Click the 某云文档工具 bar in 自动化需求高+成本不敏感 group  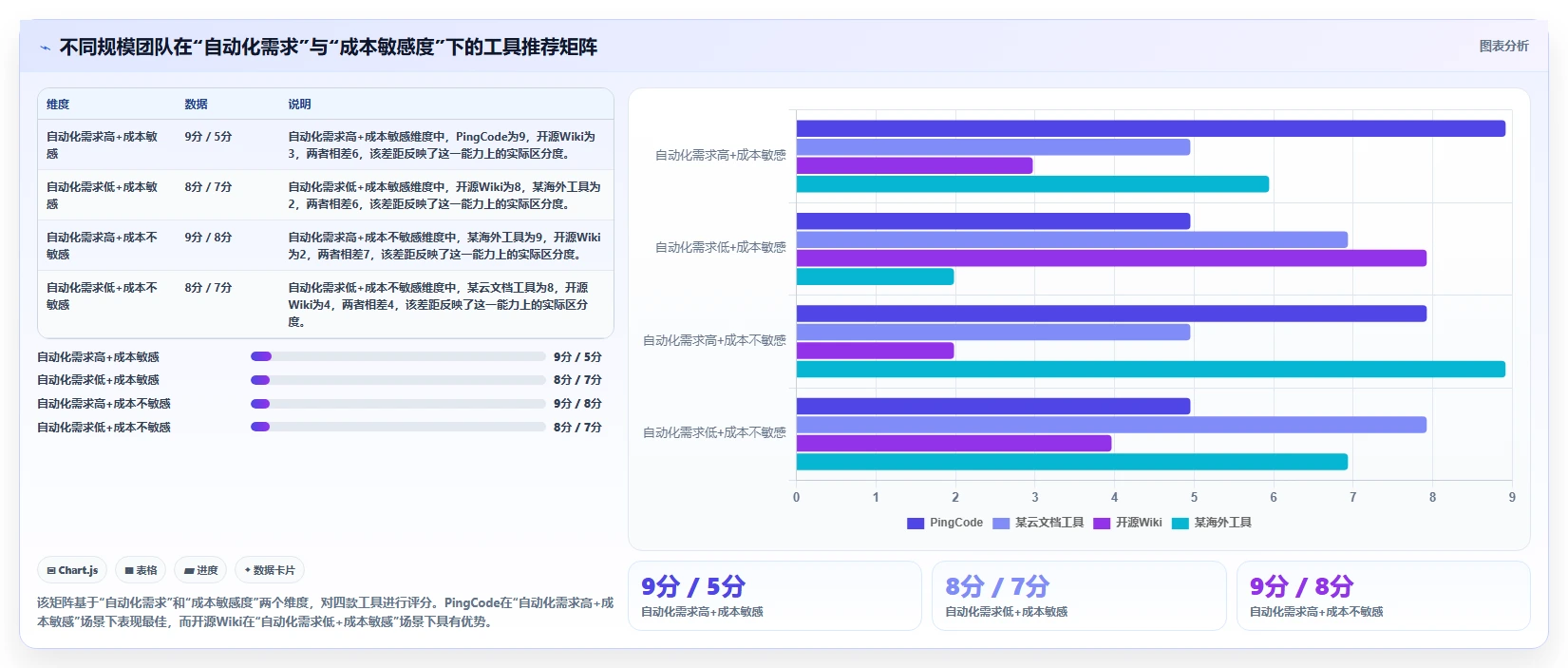pyautogui.click(x=993, y=333)
